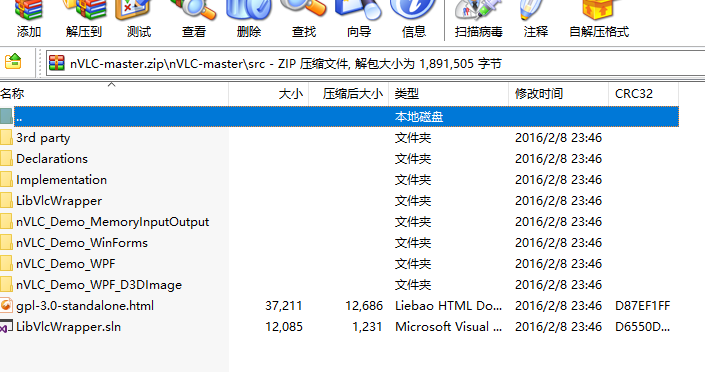Sort by Modified time (修改时间) column header
The image size is (705, 372).
click(558, 94)
